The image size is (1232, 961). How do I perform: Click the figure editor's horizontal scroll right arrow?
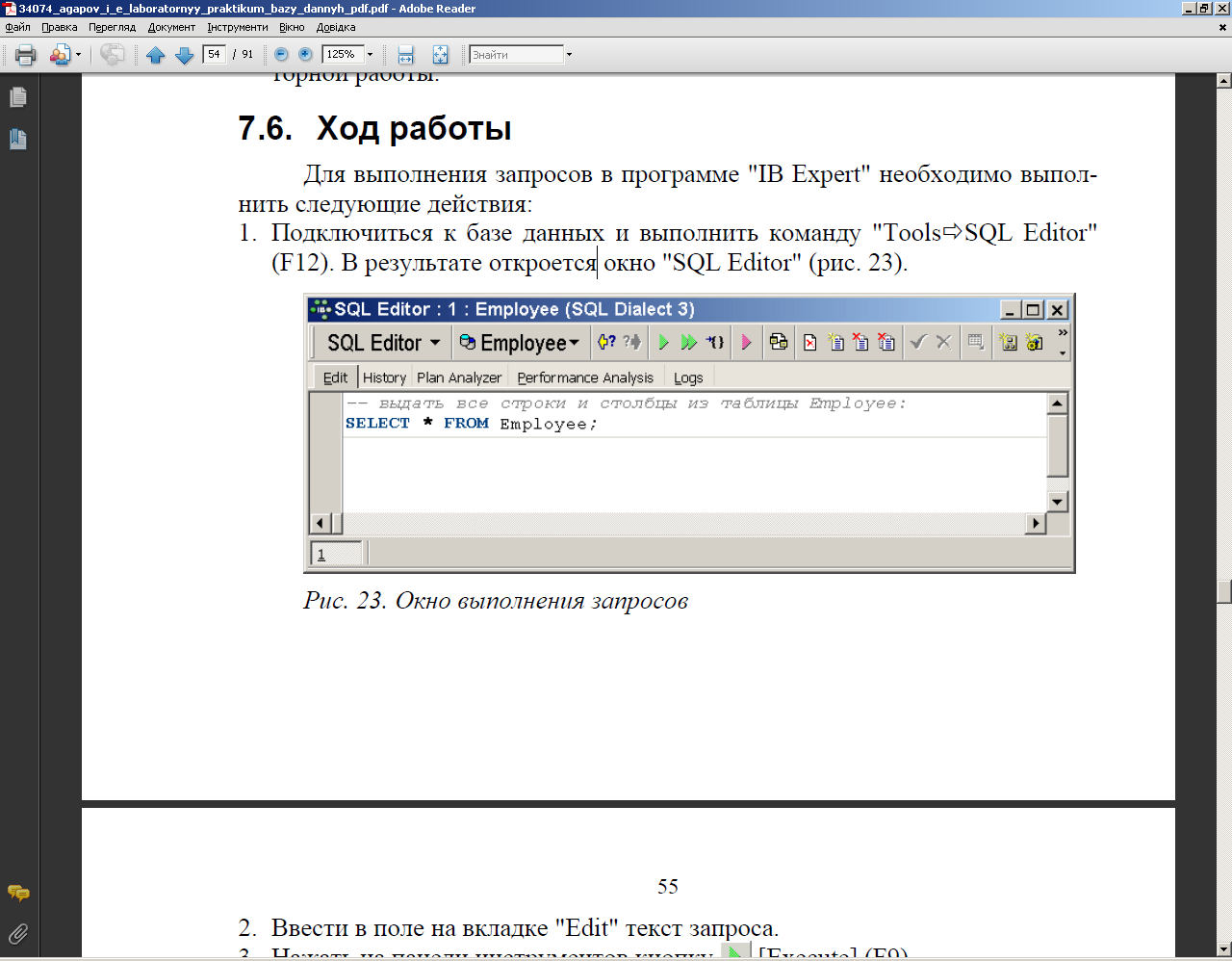[x=1036, y=524]
